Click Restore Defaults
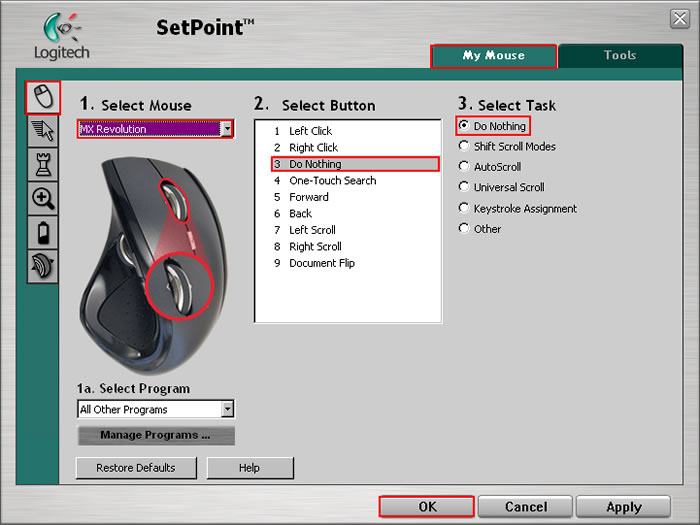Image resolution: width=700 pixels, height=525 pixels. pyautogui.click(x=136, y=468)
